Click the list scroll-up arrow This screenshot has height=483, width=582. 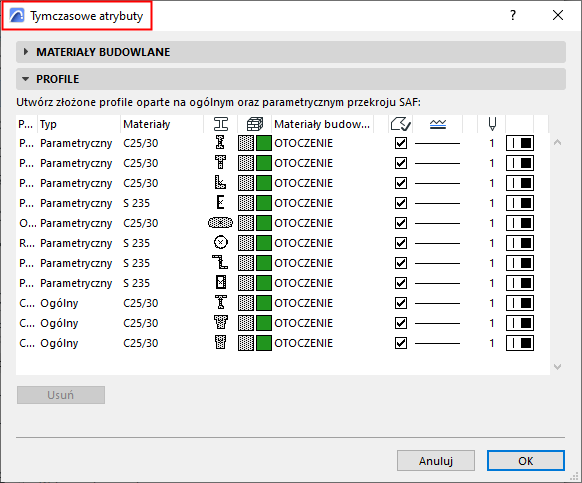tap(557, 143)
